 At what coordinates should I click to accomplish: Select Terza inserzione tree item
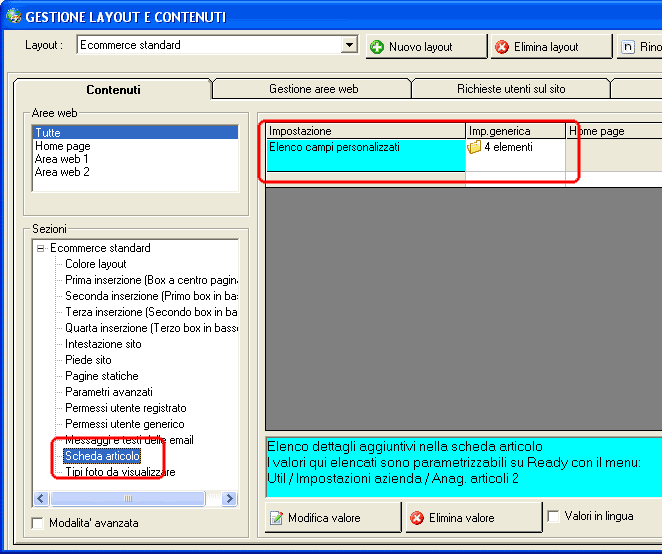(x=151, y=312)
